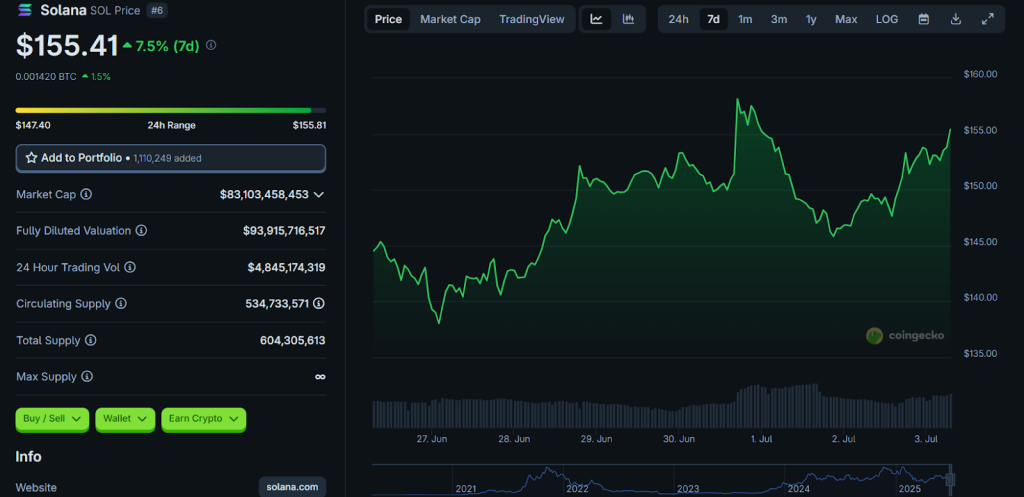This screenshot has width=1024, height=497.
Task: Switch to TradingView chart tab
Action: tap(532, 19)
